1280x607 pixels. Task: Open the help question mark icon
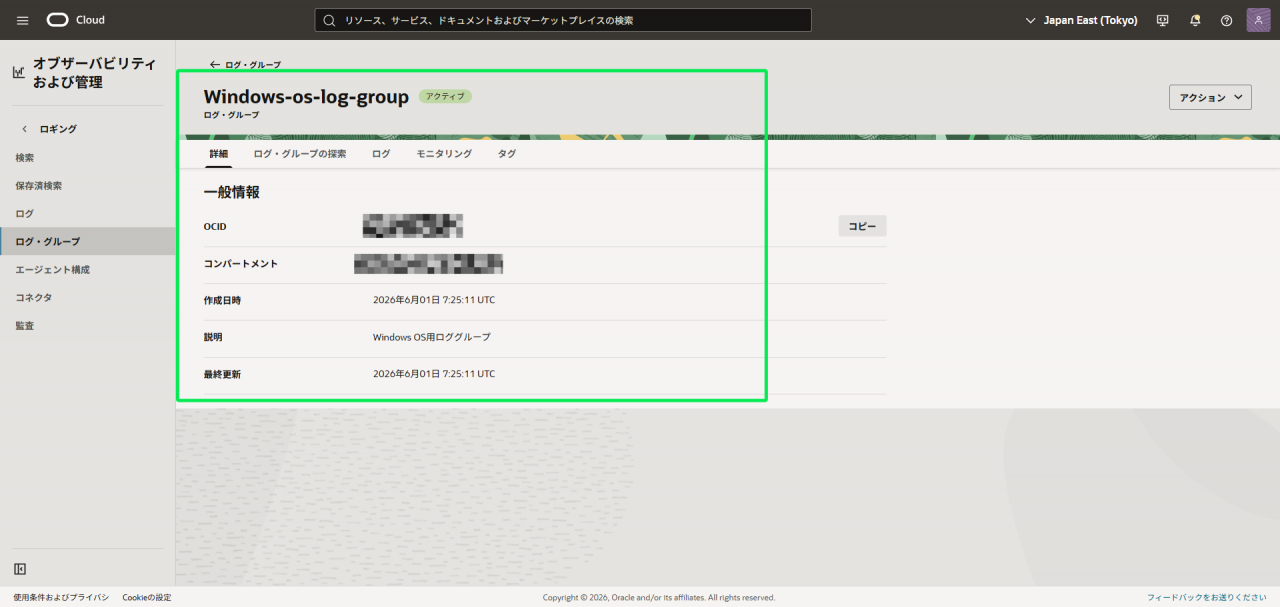[1227, 20]
